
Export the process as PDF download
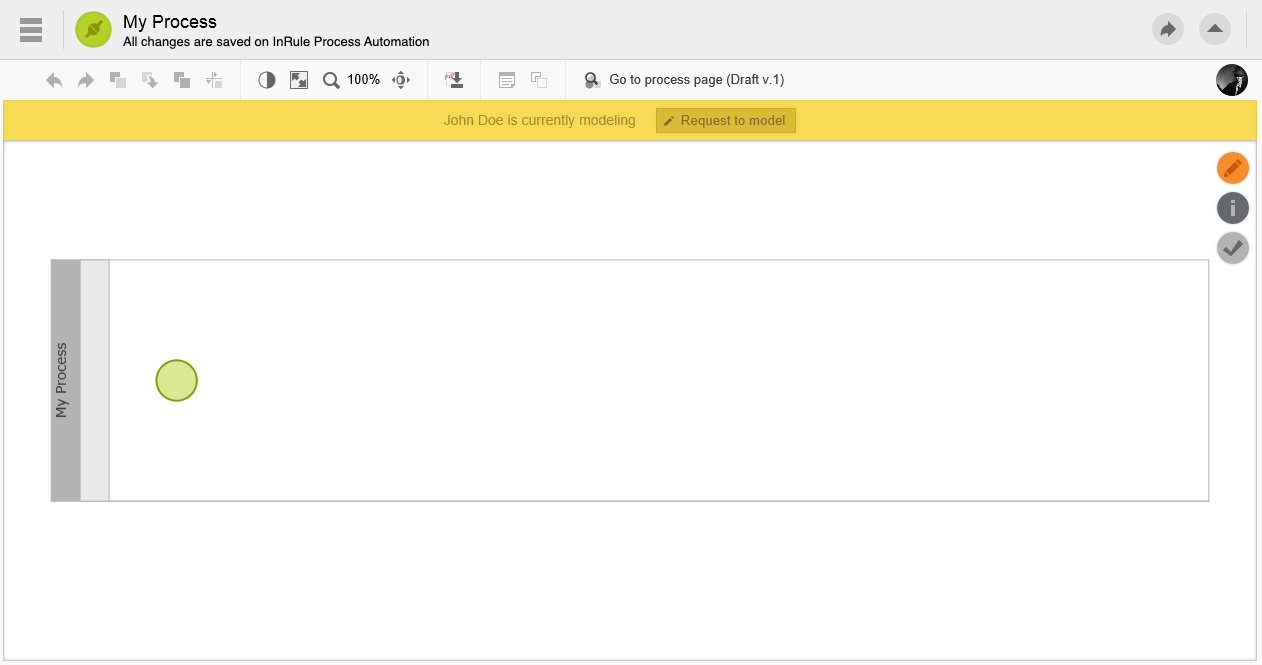pos(454,80)
